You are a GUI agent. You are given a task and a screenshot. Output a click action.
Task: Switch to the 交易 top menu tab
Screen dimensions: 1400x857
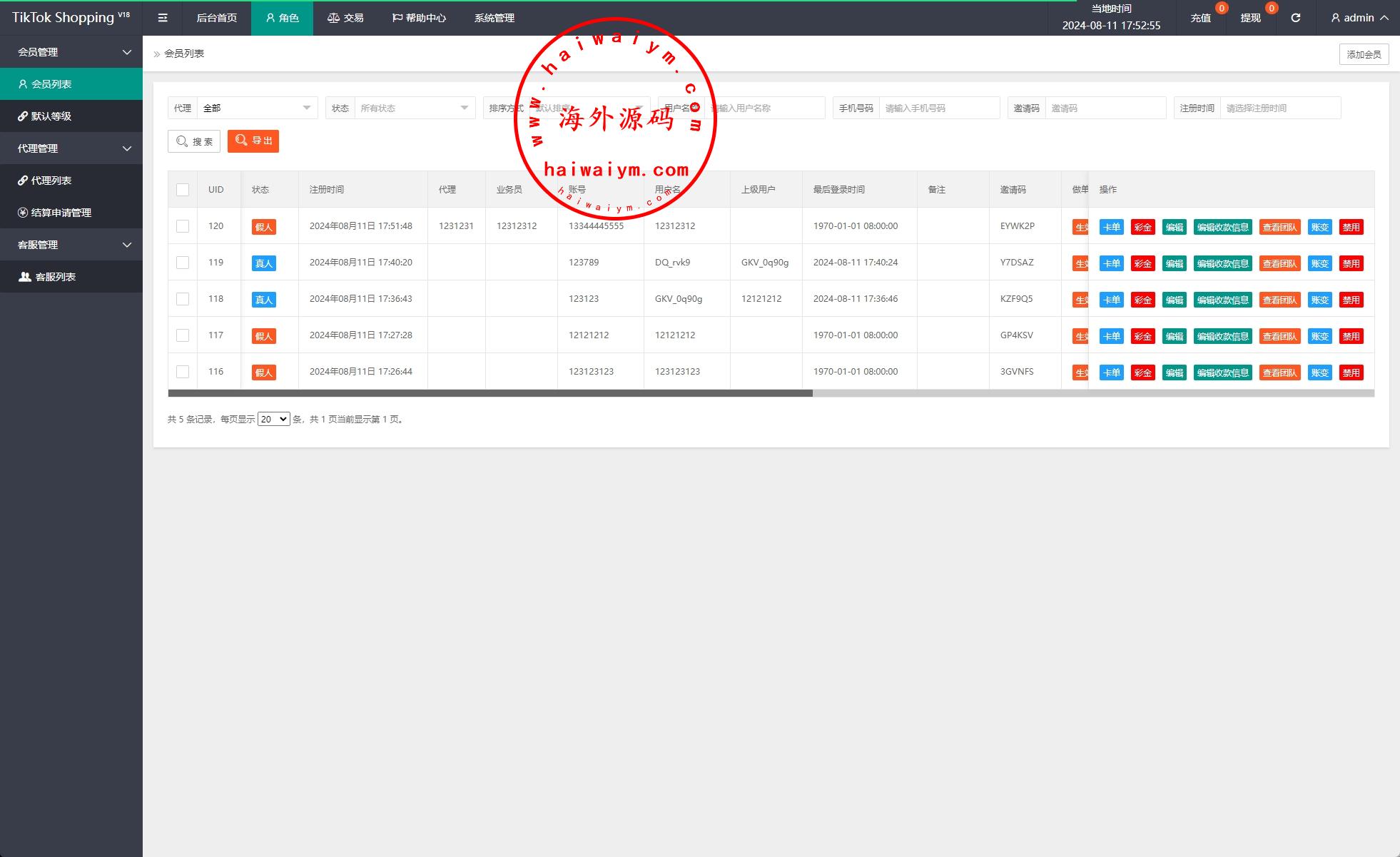click(x=345, y=18)
